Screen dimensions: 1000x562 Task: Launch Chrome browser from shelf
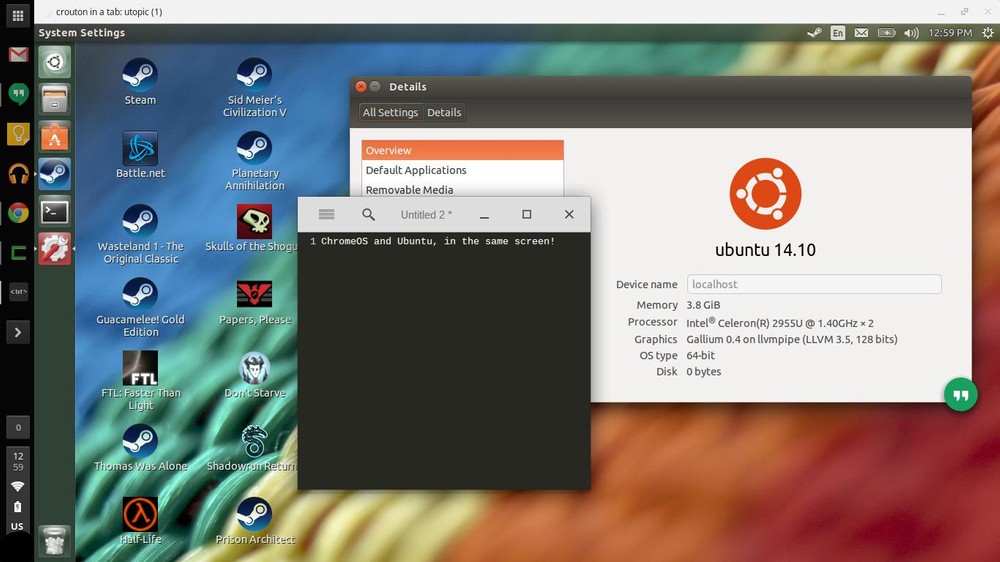pos(18,213)
